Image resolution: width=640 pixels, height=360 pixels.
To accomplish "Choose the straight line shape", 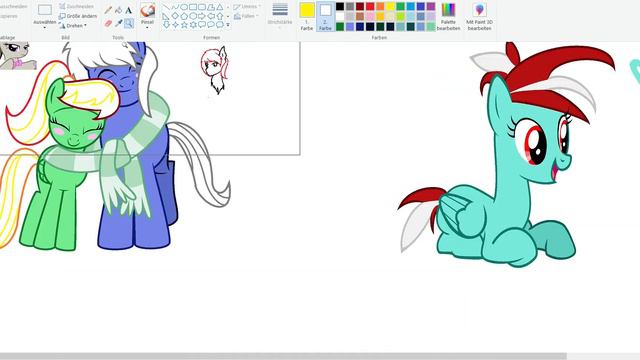I will pos(166,7).
